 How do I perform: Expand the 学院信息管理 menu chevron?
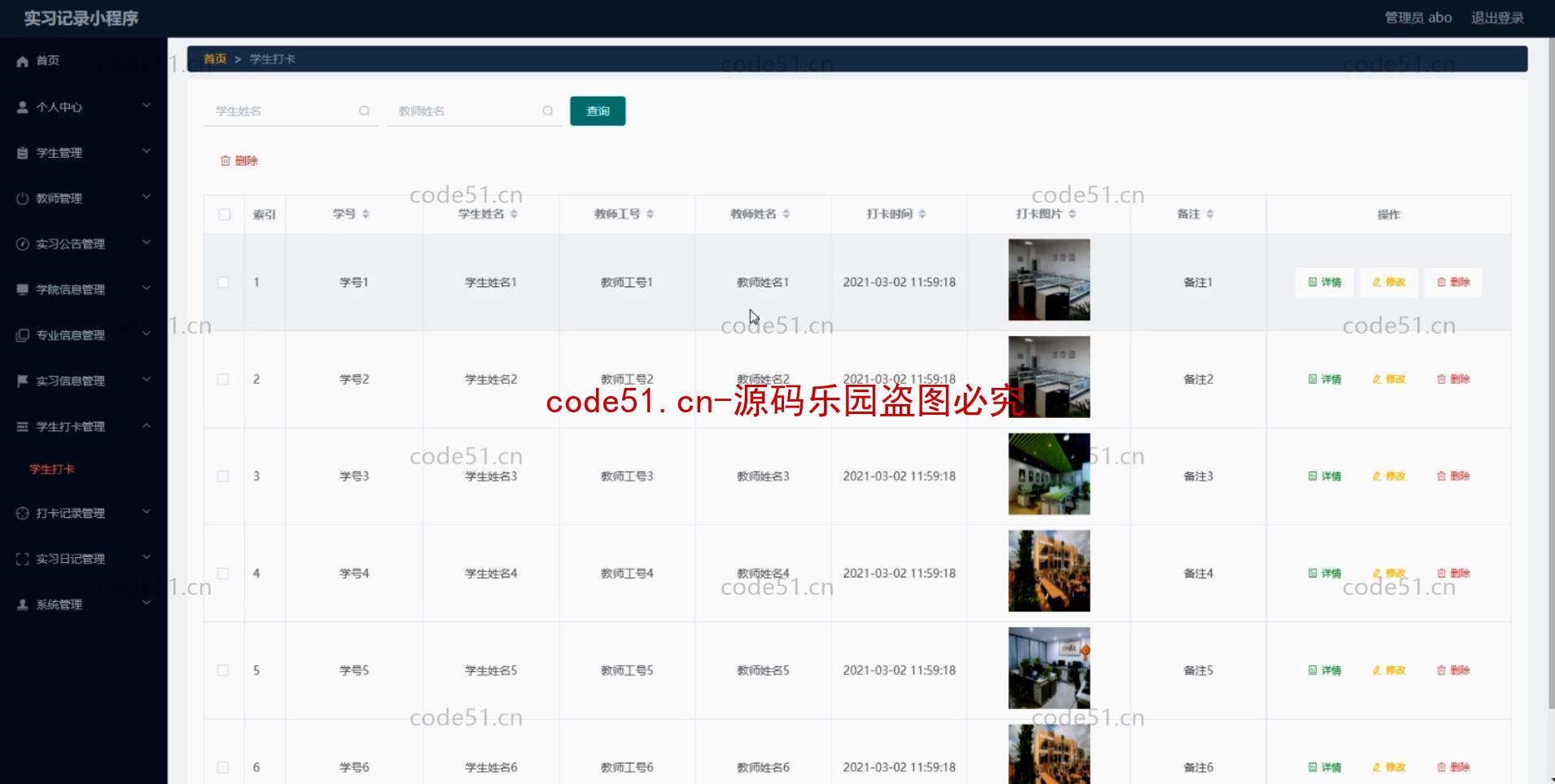point(146,288)
